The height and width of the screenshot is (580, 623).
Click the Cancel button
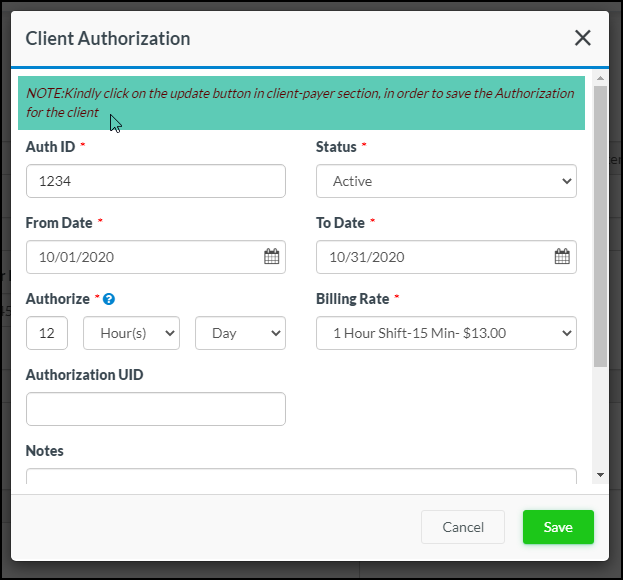[463, 527]
